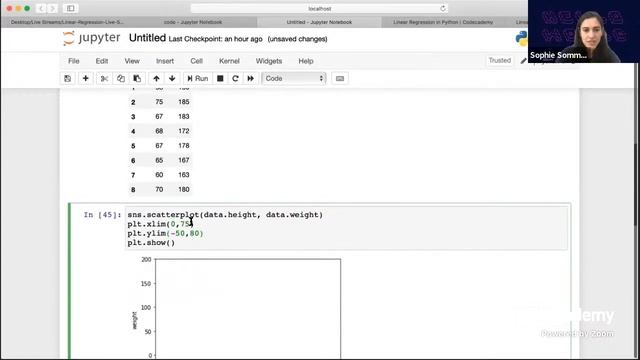Switch to Desktop/Live Streams browser tab
Viewport: 640px width, 360px height.
67,22
